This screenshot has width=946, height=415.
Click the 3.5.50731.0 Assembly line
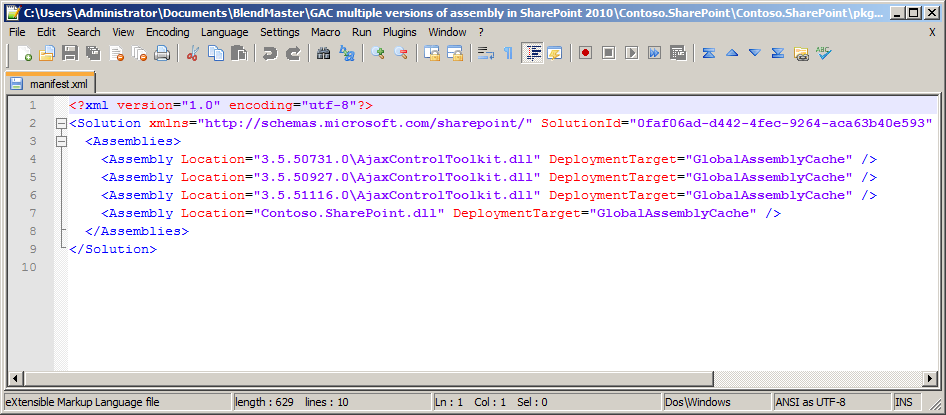coord(489,159)
